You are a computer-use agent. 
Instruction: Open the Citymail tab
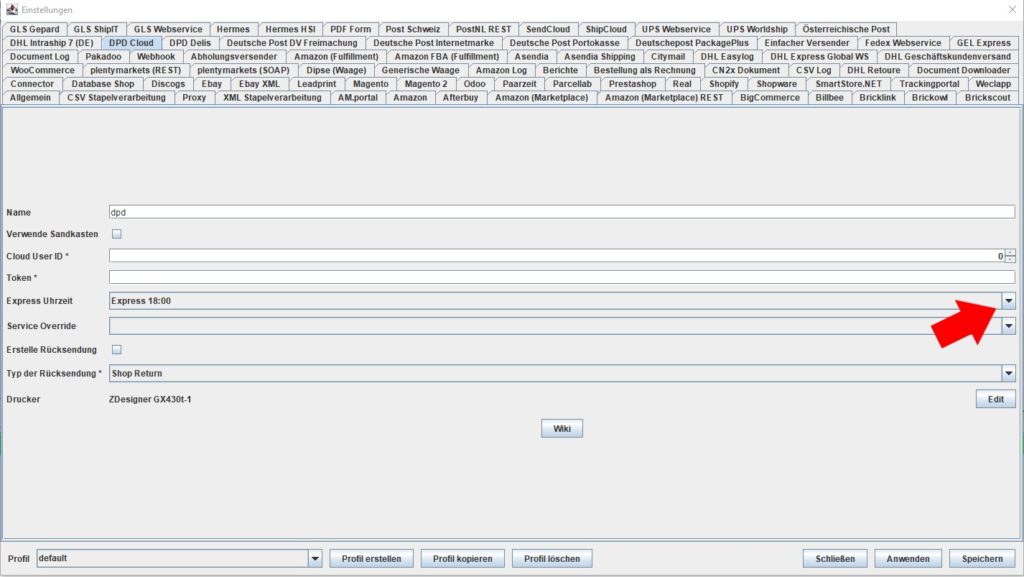[667, 57]
